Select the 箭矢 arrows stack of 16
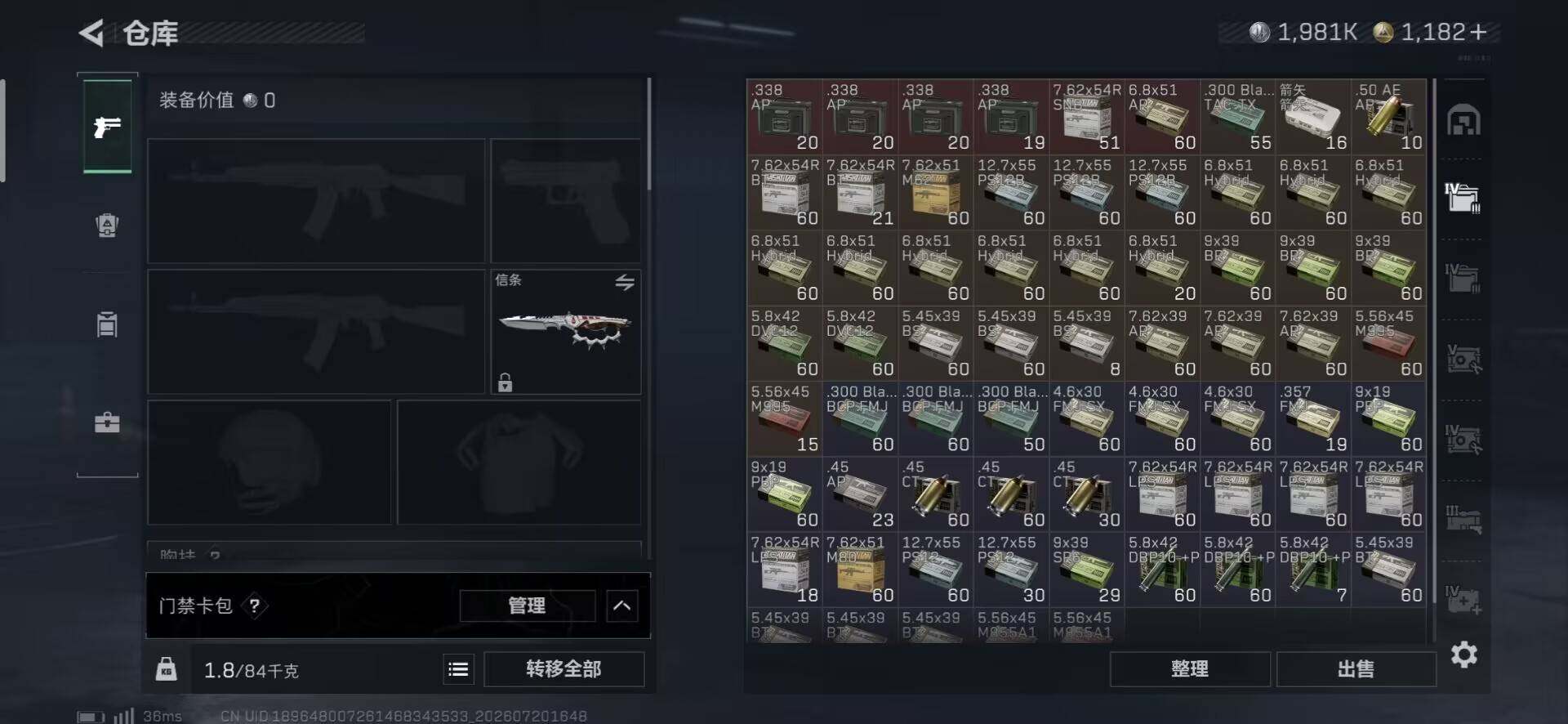Screen dimensions: 1568x724 point(1313,117)
